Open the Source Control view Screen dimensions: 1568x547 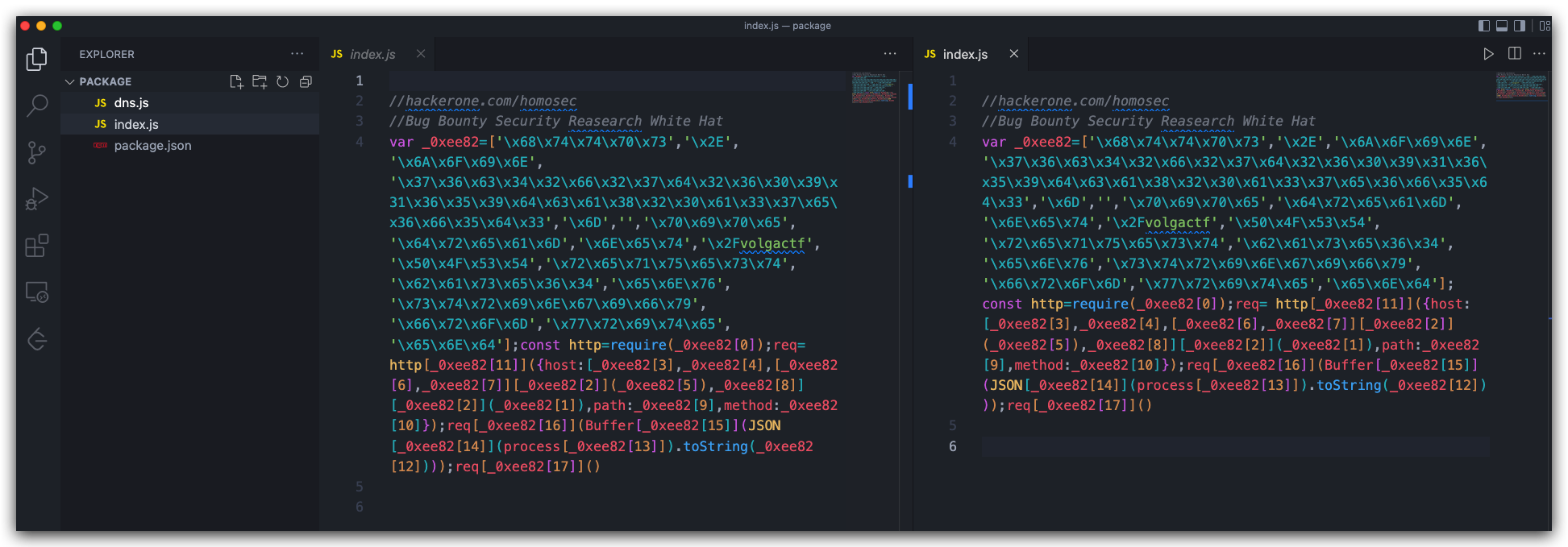click(x=37, y=152)
